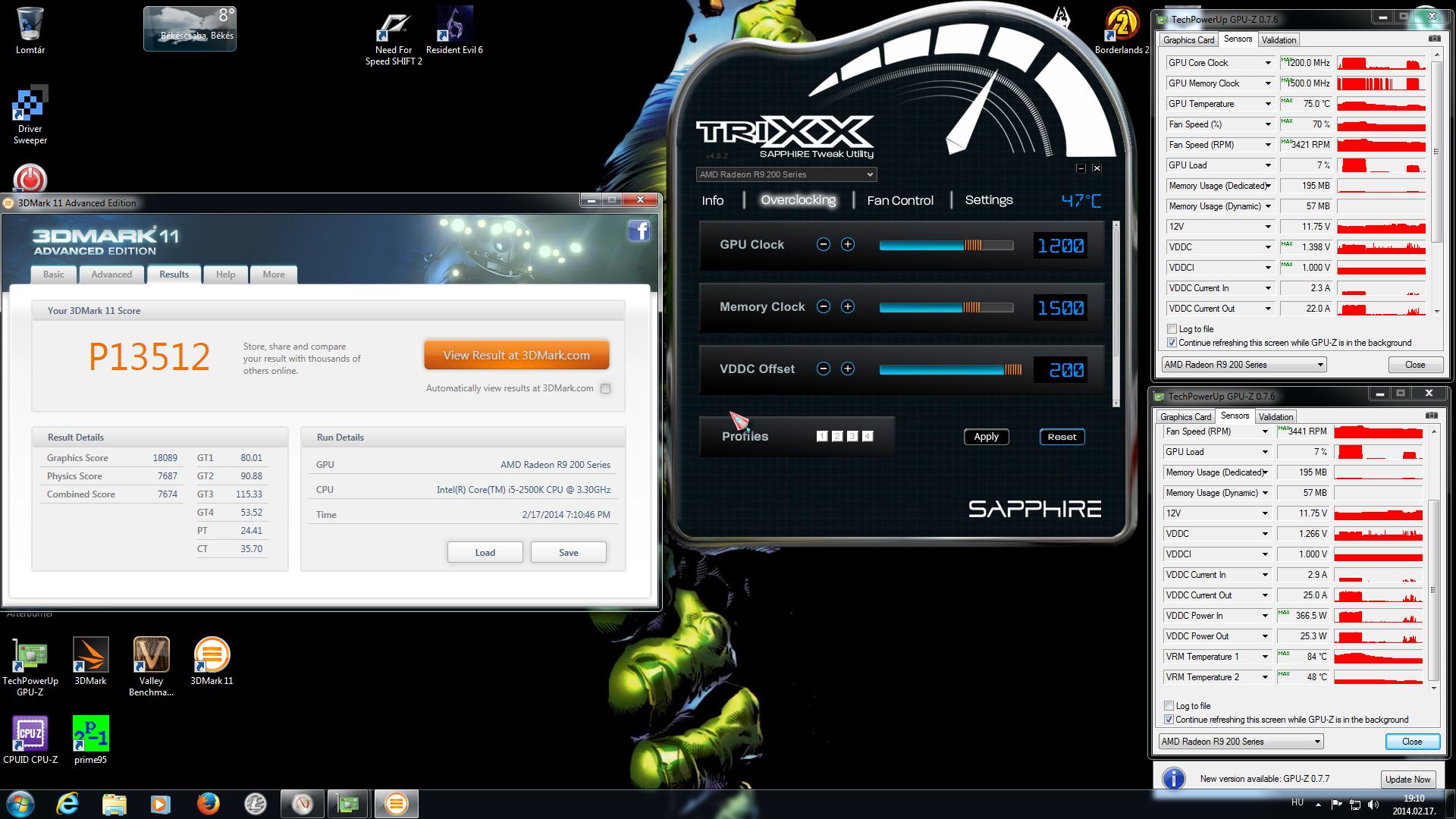Open Borderlands 2 desktop shortcut
Viewport: 1456px width, 819px height.
(1122, 32)
